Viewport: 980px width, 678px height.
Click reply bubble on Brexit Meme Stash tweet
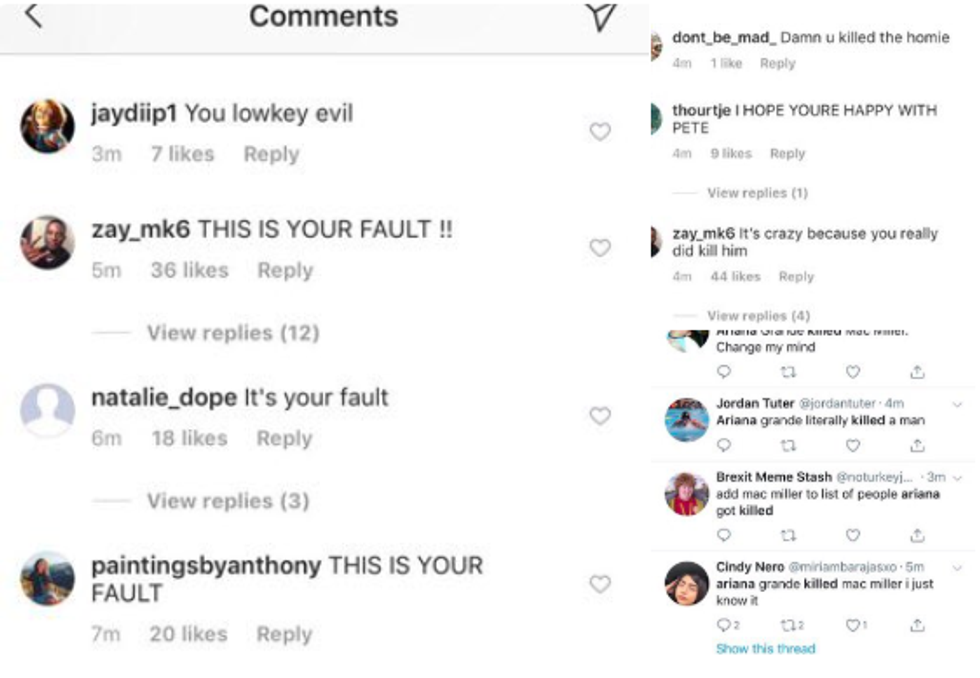pos(724,536)
